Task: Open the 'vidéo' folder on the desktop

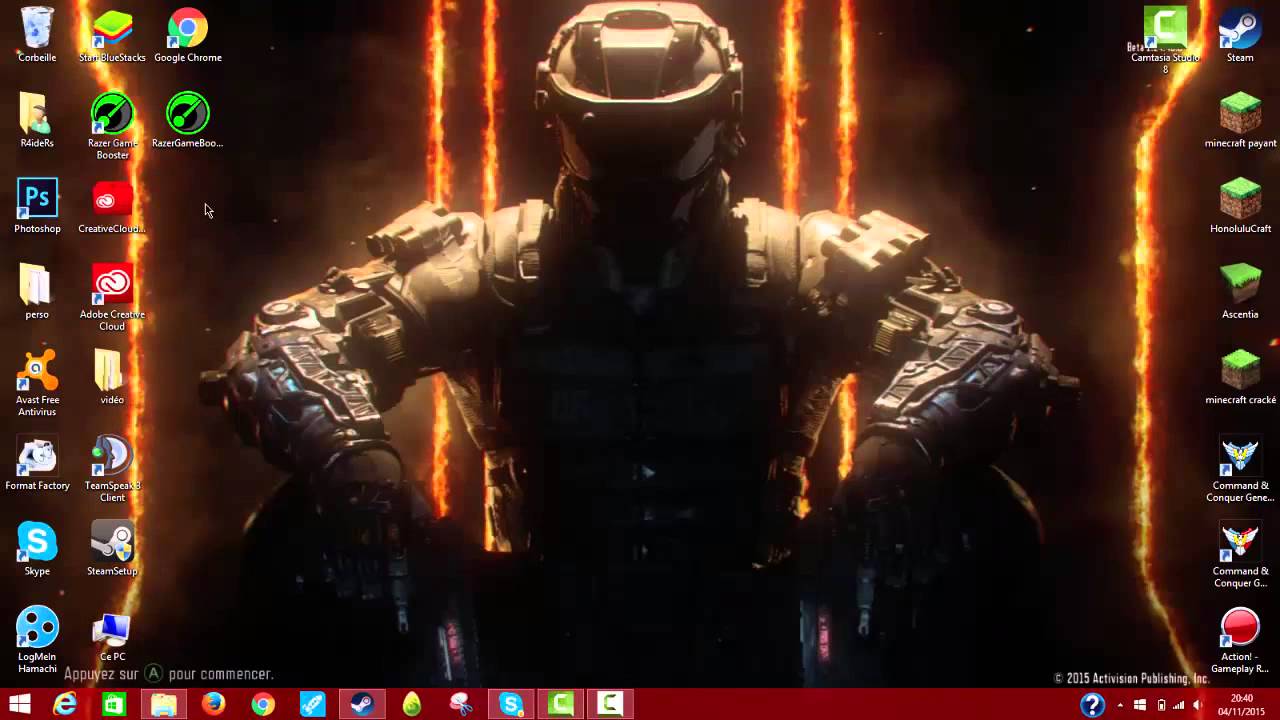Action: [x=112, y=371]
